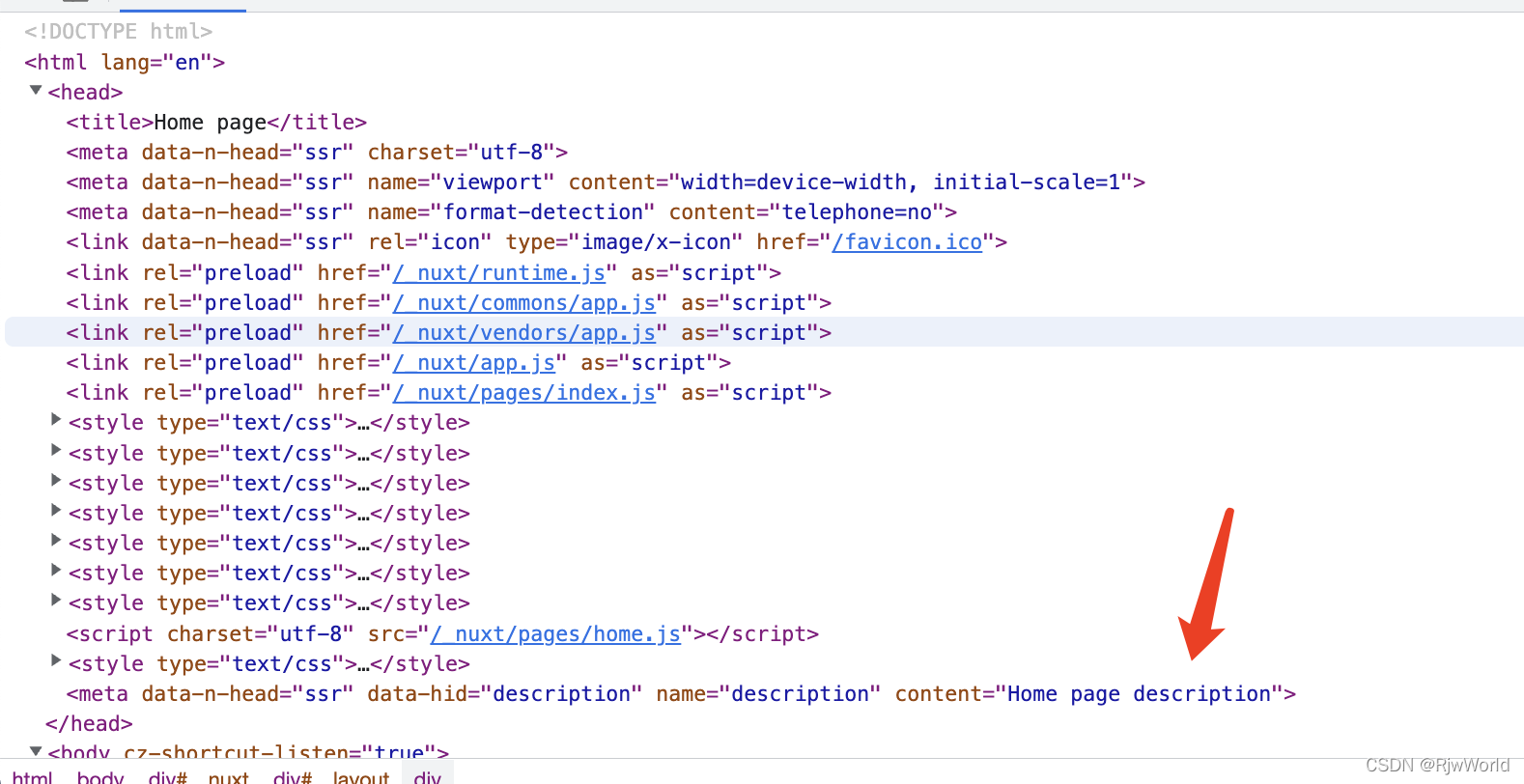
Task: Open the /_nuxt/pages/home.js script link
Action: [x=555, y=634]
